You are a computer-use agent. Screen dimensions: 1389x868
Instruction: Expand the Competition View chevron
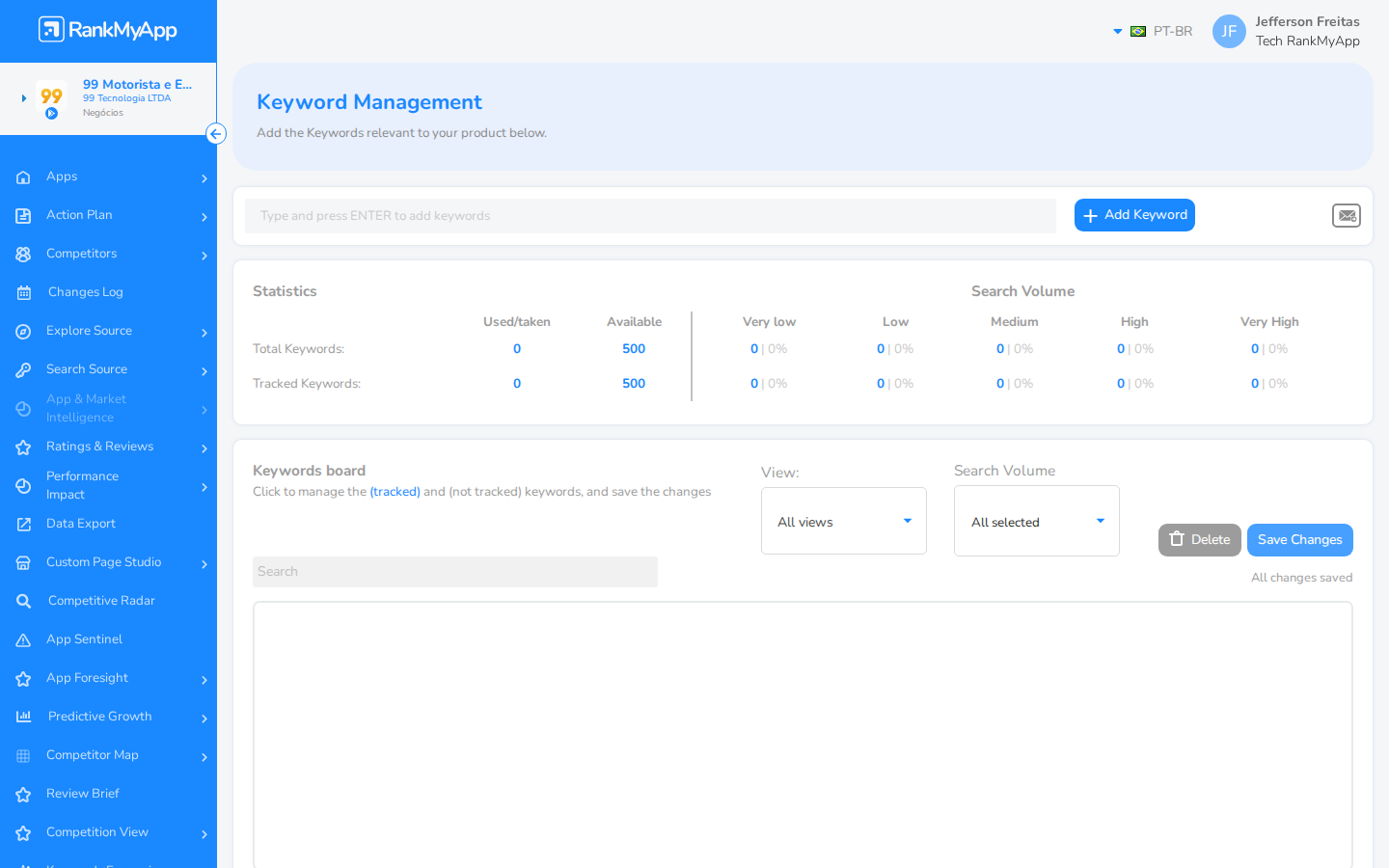pyautogui.click(x=204, y=834)
